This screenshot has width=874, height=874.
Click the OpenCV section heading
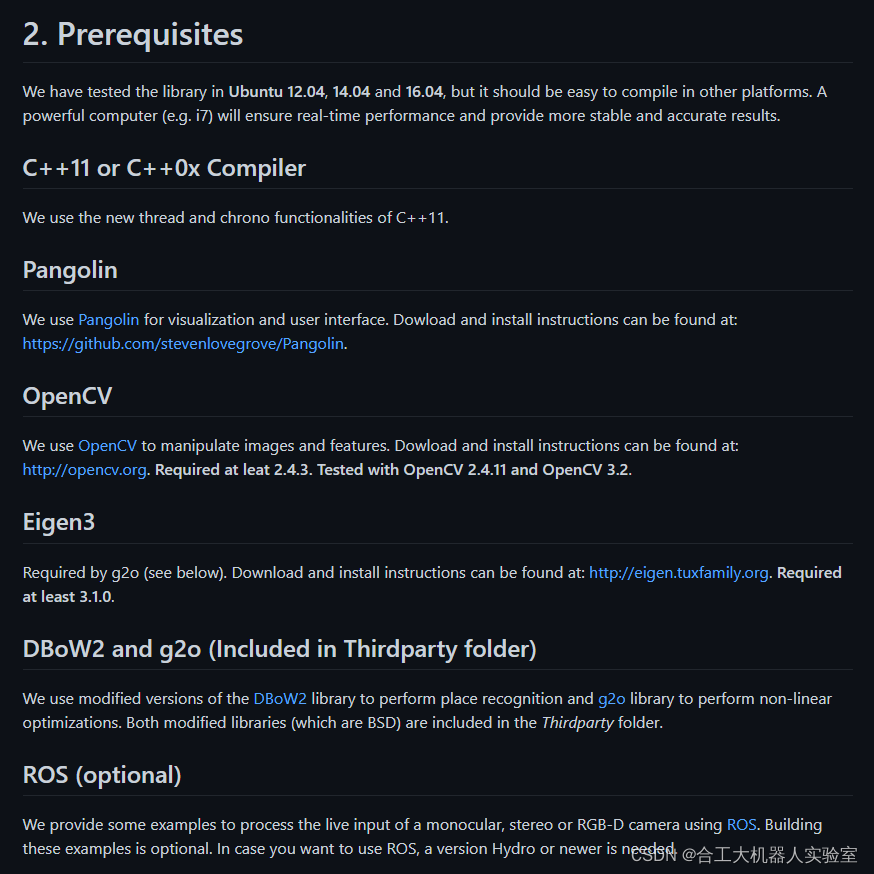click(67, 396)
